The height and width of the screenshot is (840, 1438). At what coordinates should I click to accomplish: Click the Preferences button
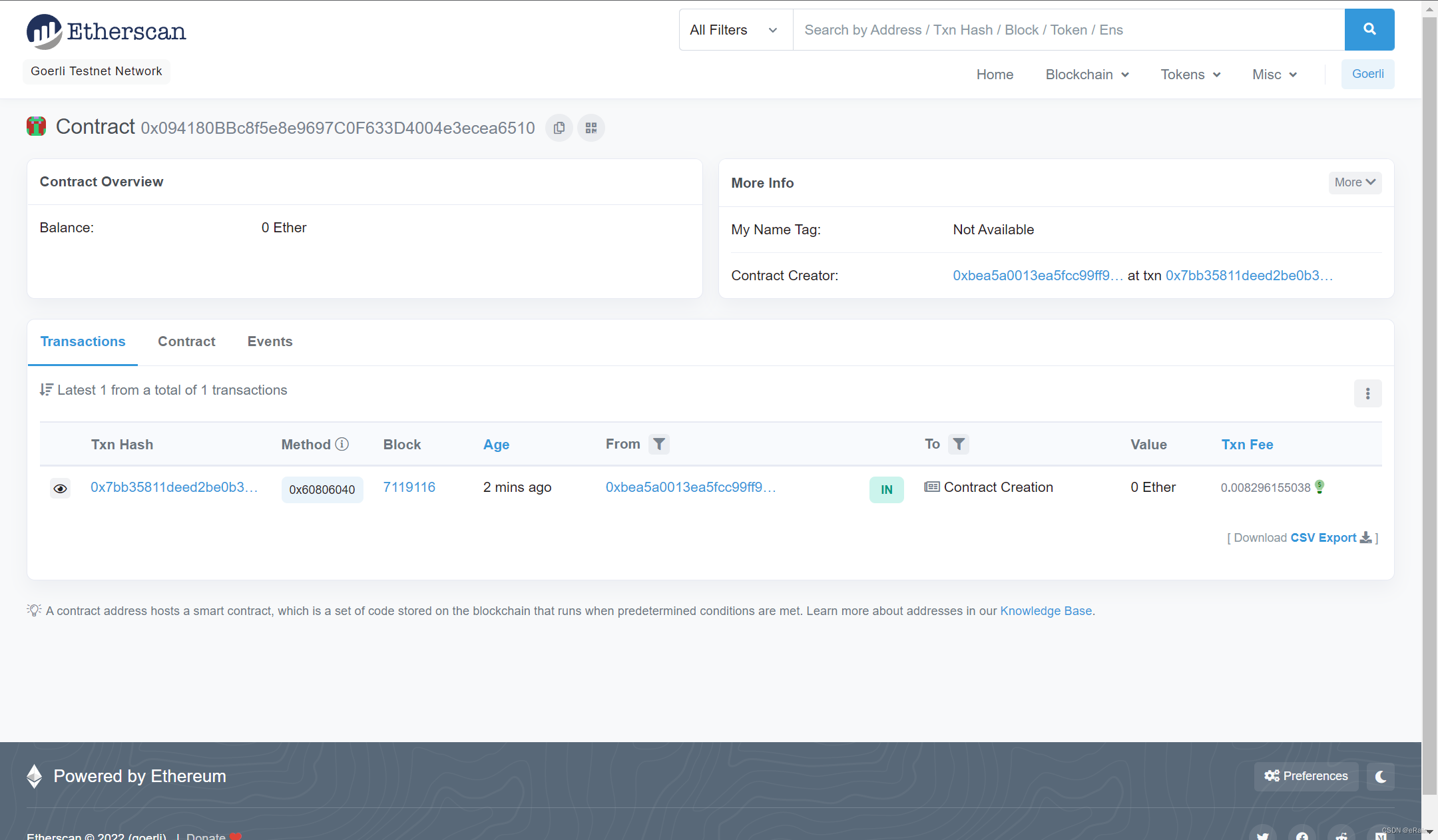(1306, 776)
